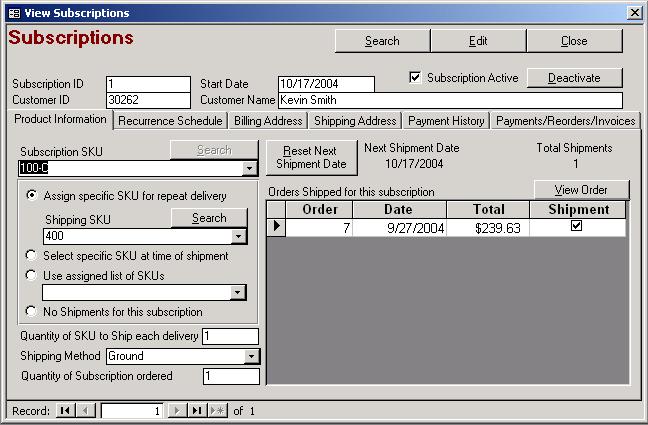Expand the Shipping Method dropdown
Image resolution: width=648 pixels, height=425 pixels.
point(252,356)
